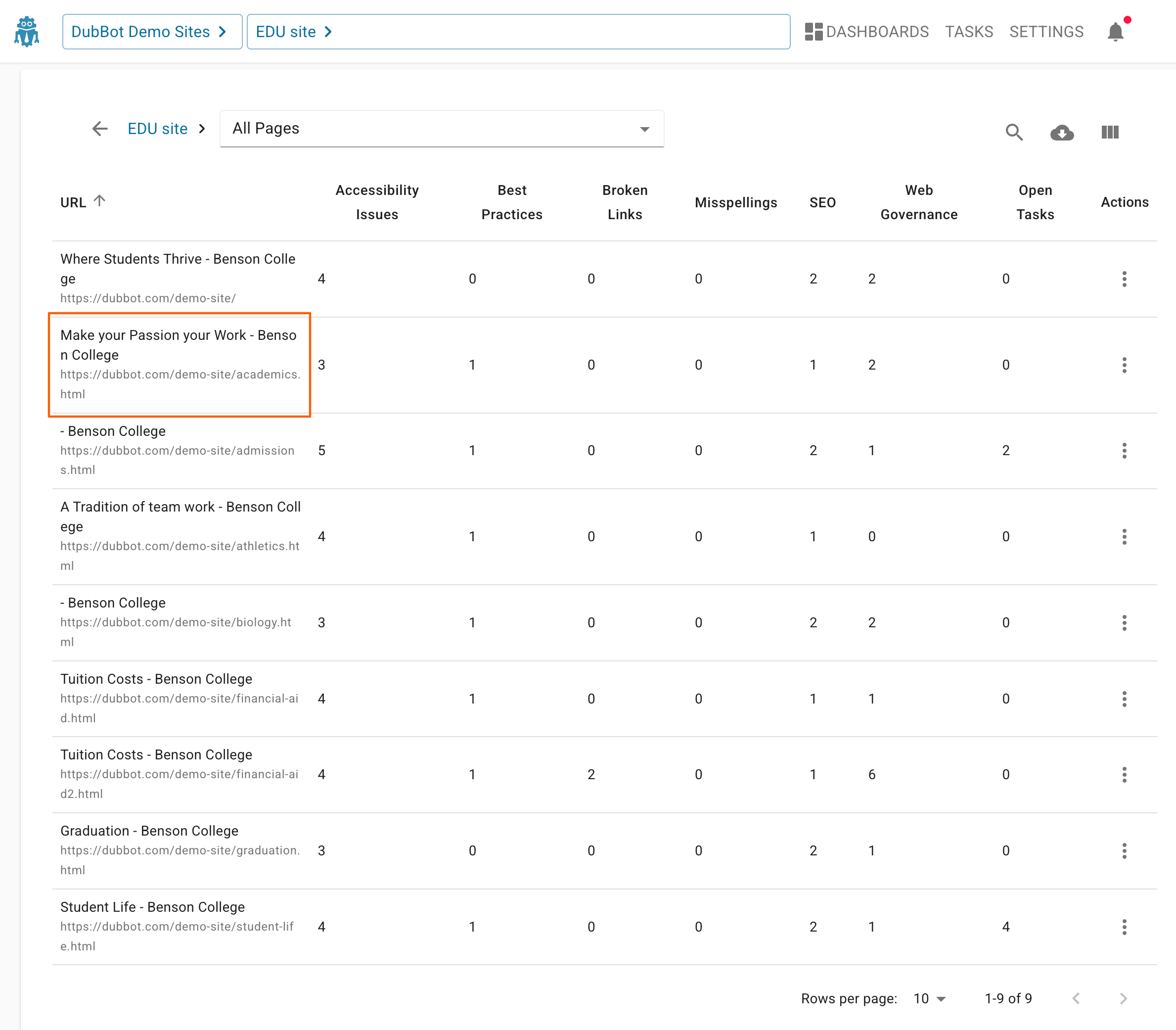Click the cloud export icon
The width and height of the screenshot is (1176, 1030).
point(1062,132)
